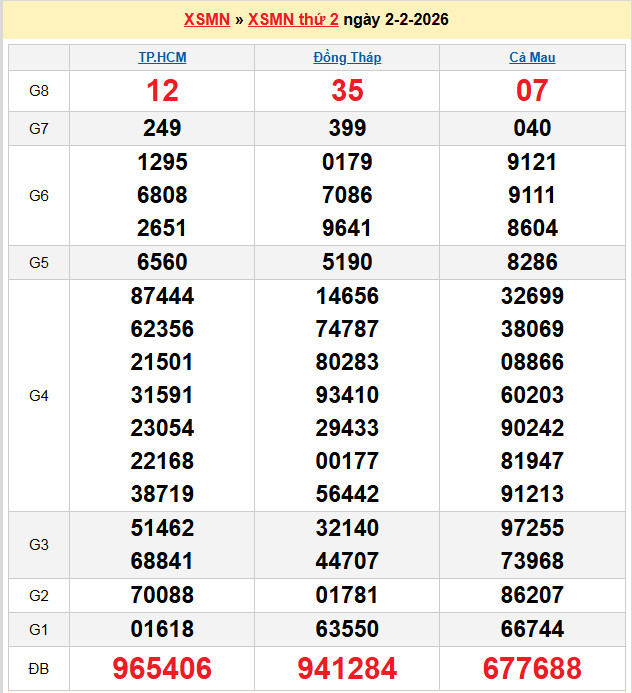Image resolution: width=632 pixels, height=693 pixels.
Task: Select the G3 row label
Action: 39,545
